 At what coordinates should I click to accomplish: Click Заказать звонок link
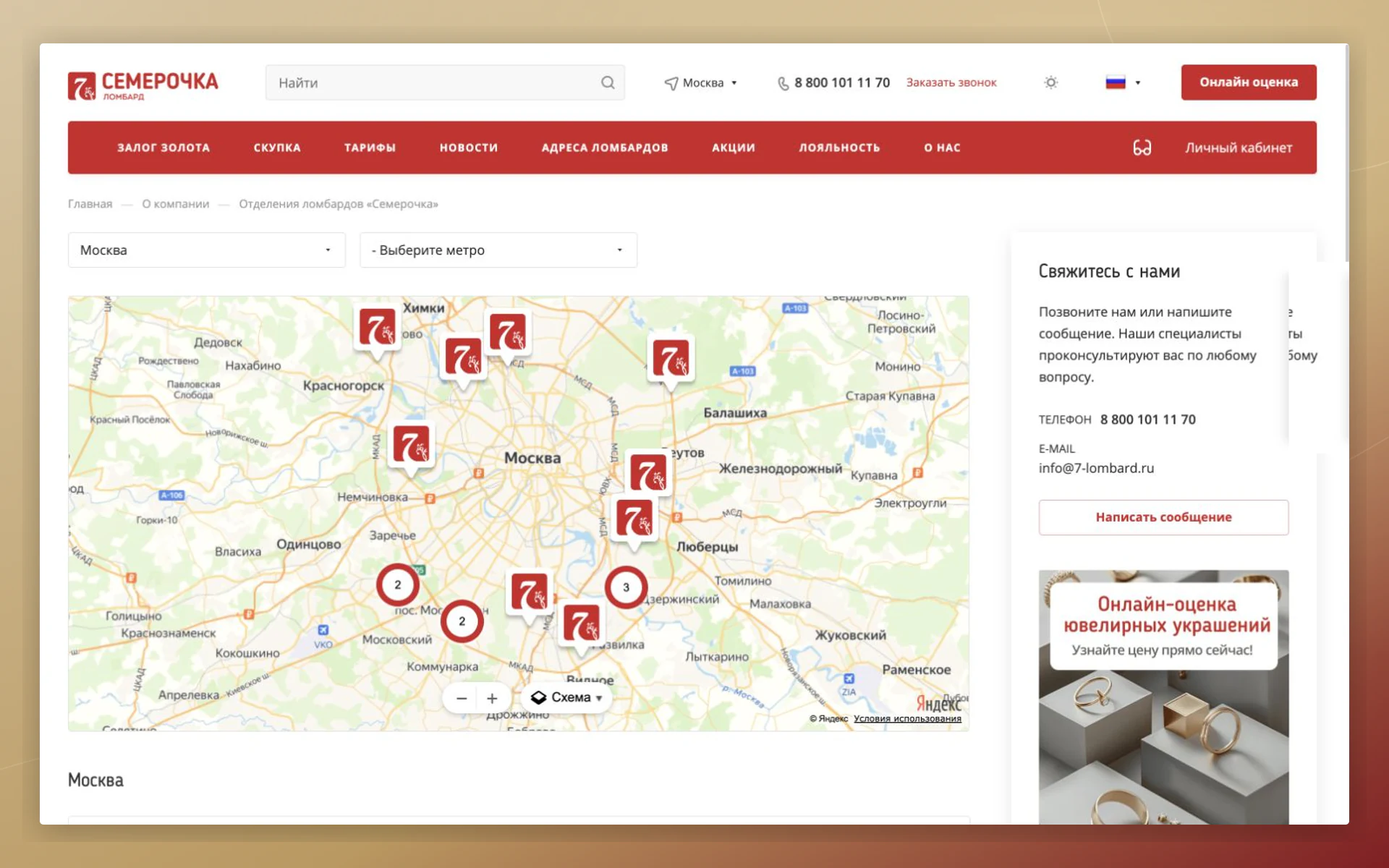click(951, 83)
